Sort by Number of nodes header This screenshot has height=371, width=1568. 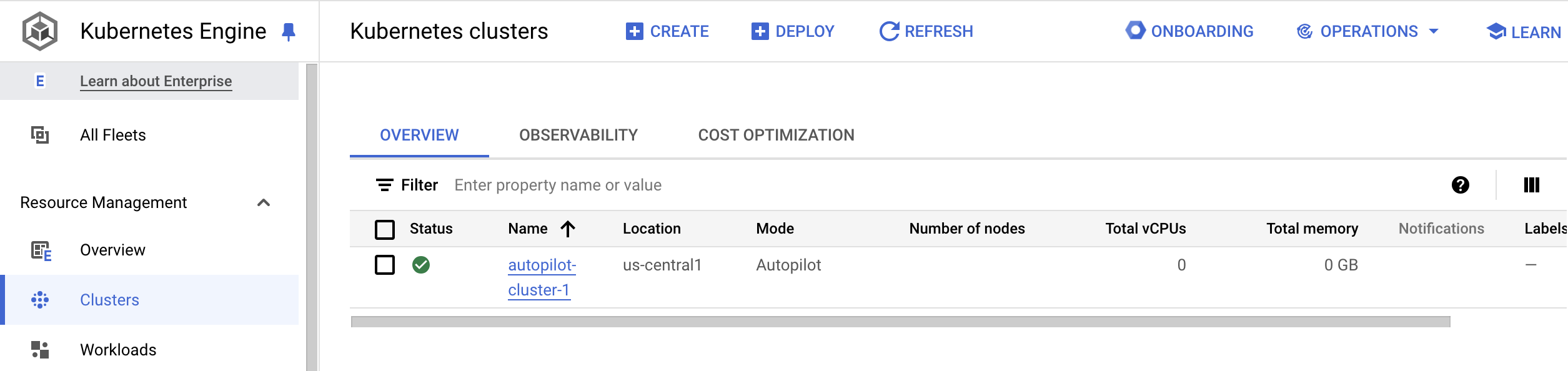[967, 229]
